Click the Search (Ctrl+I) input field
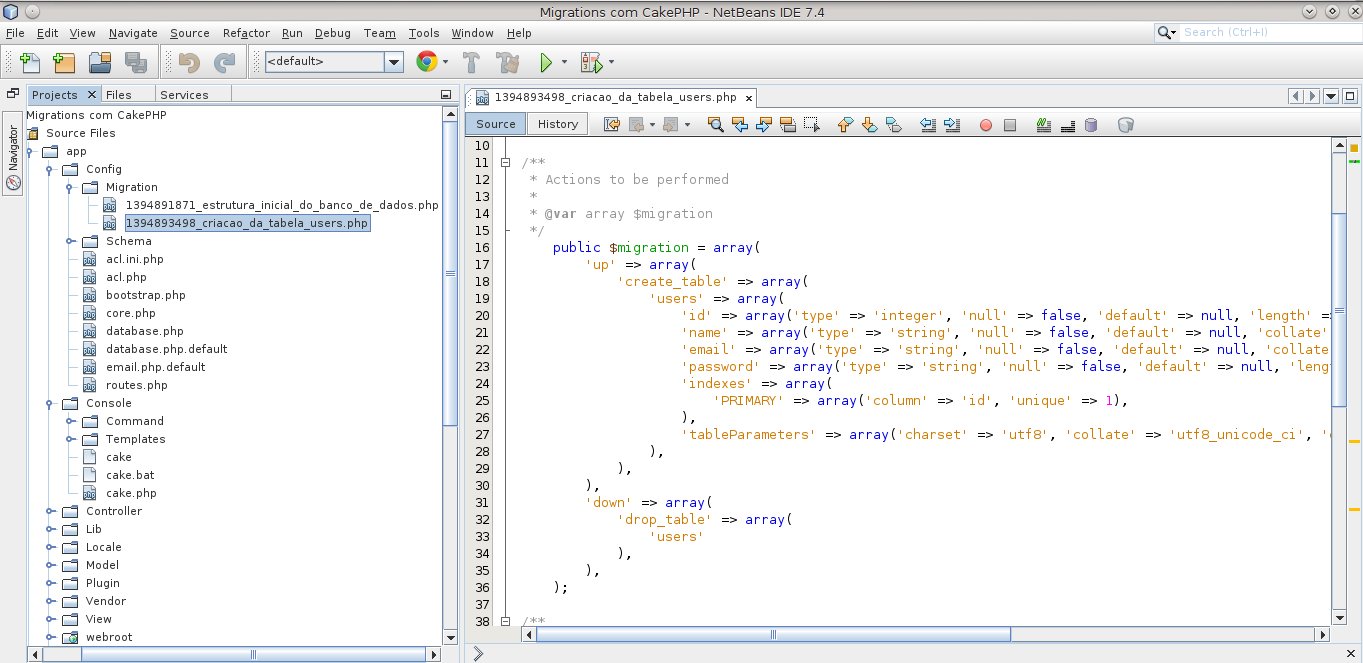 1269,32
